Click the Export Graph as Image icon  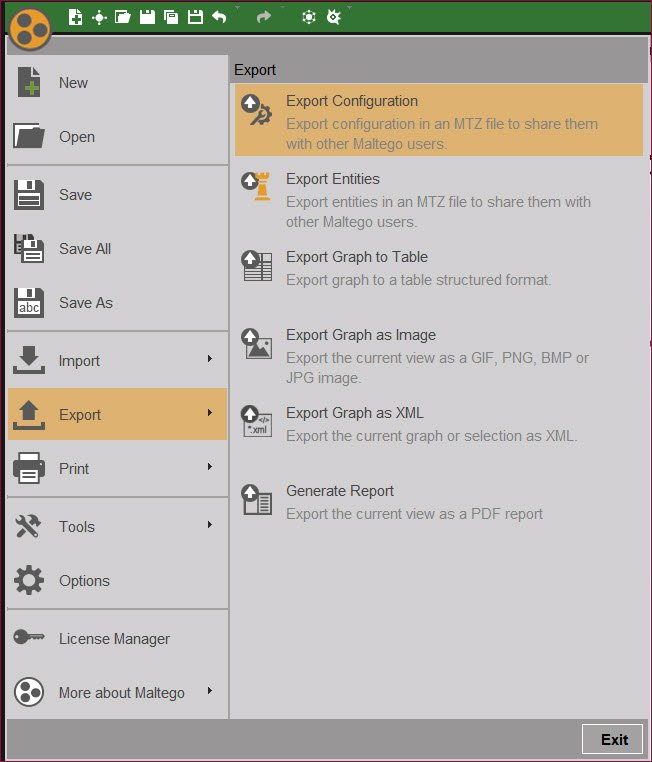point(257,344)
